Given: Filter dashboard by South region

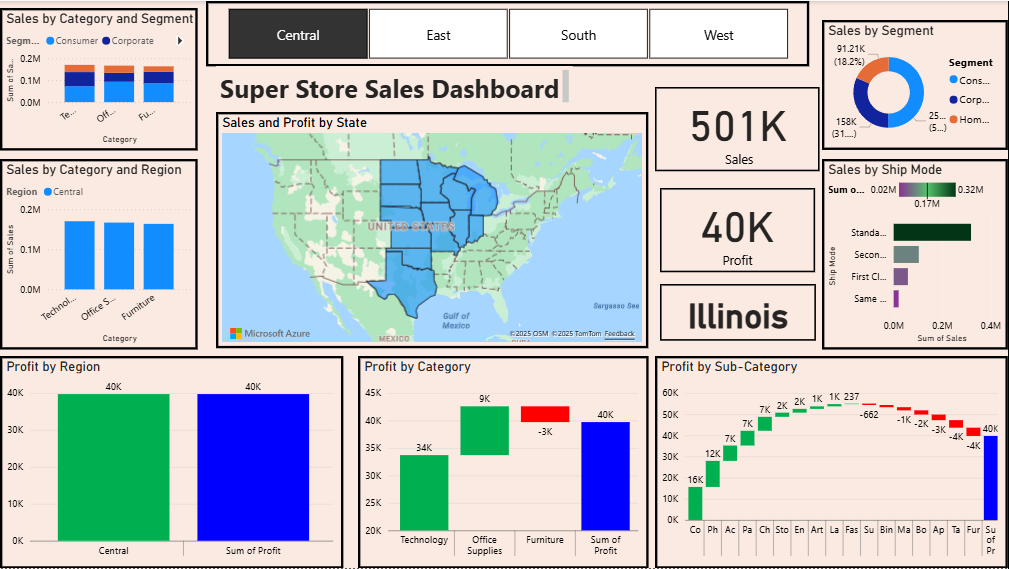Looking at the screenshot, I should 578,35.
